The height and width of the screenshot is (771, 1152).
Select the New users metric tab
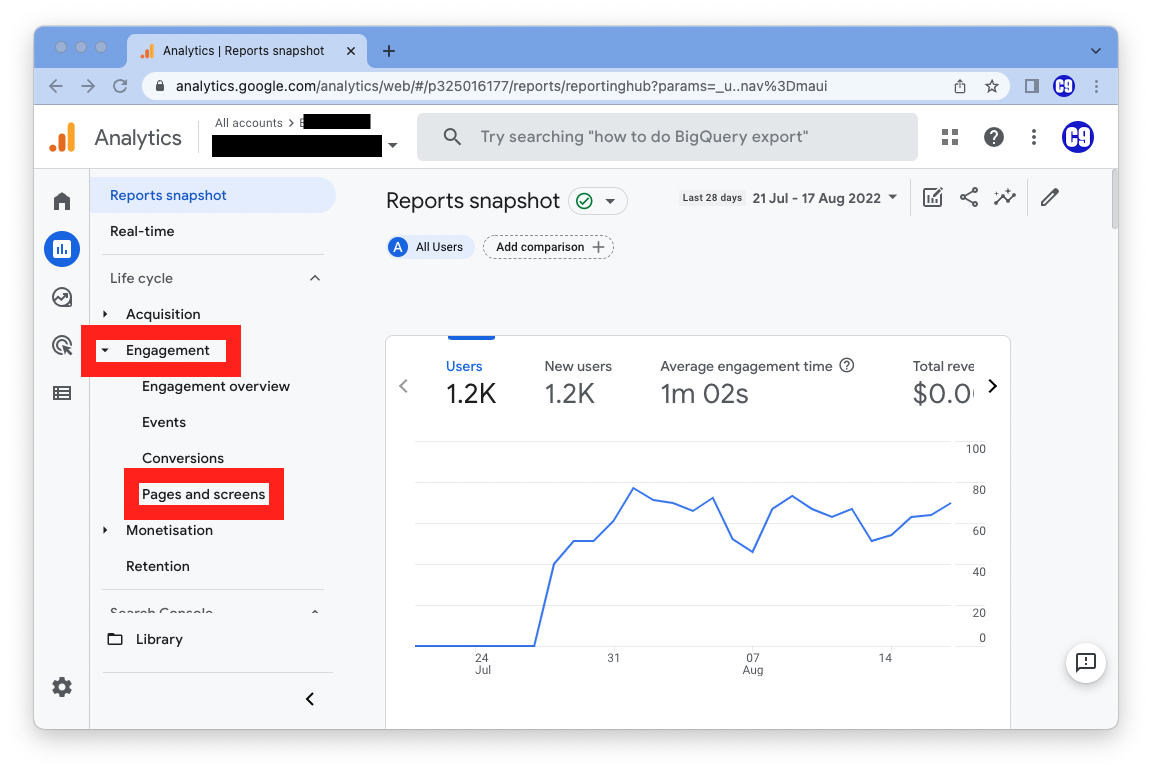click(x=578, y=381)
